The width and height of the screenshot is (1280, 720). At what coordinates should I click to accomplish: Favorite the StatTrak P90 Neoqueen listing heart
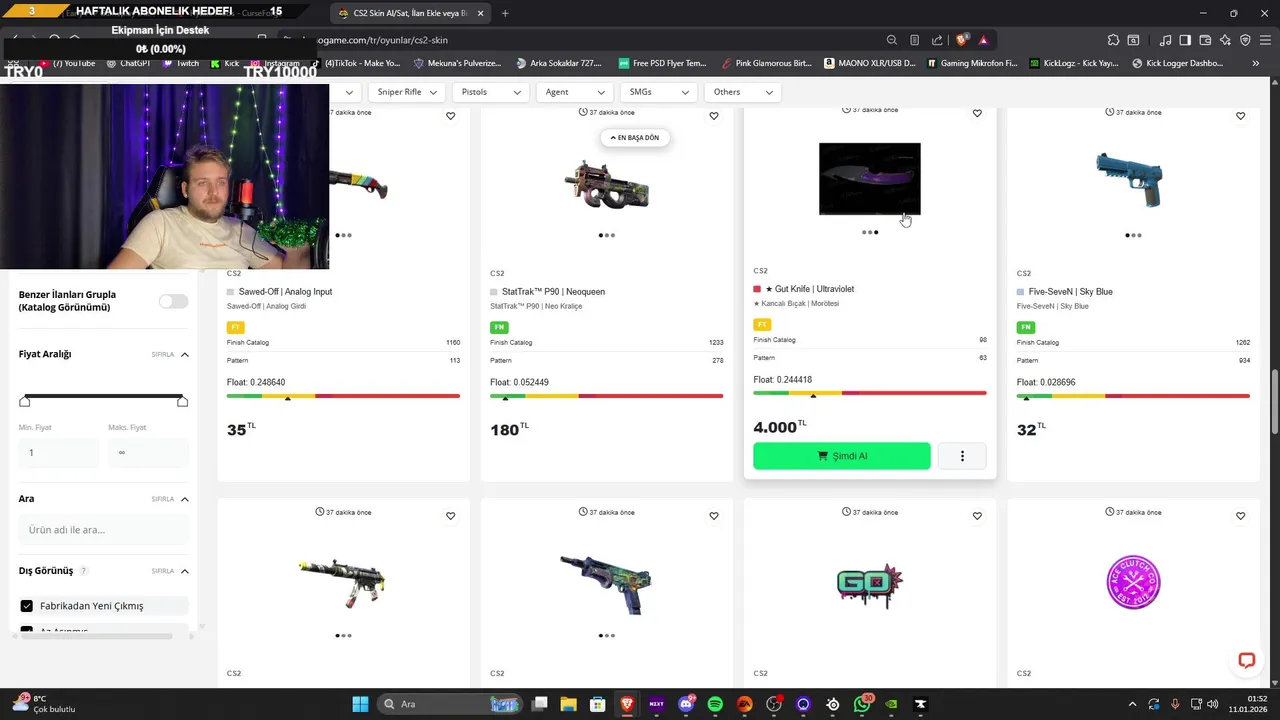click(x=714, y=116)
